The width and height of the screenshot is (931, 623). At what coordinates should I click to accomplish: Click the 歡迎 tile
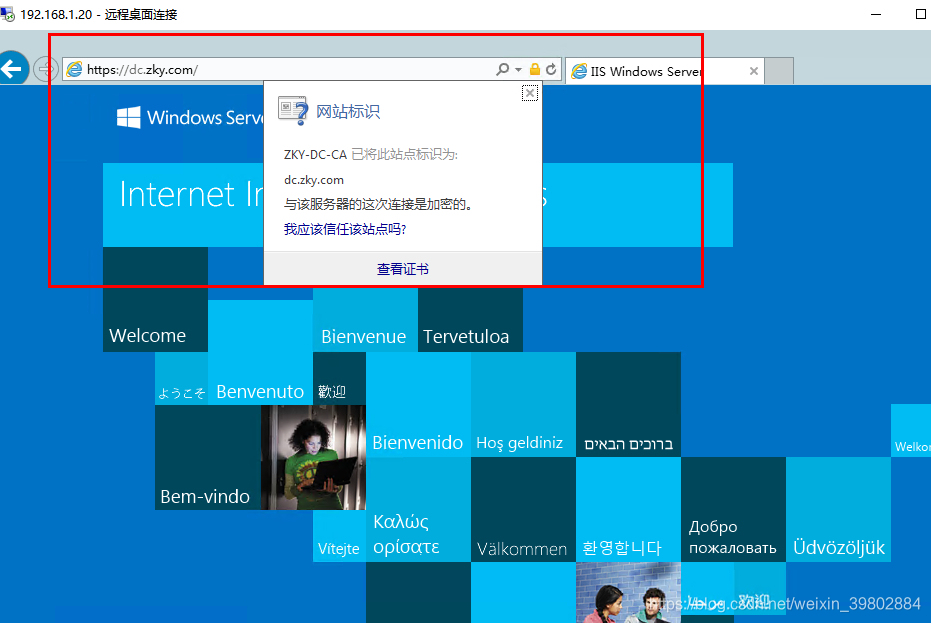pyautogui.click(x=339, y=378)
